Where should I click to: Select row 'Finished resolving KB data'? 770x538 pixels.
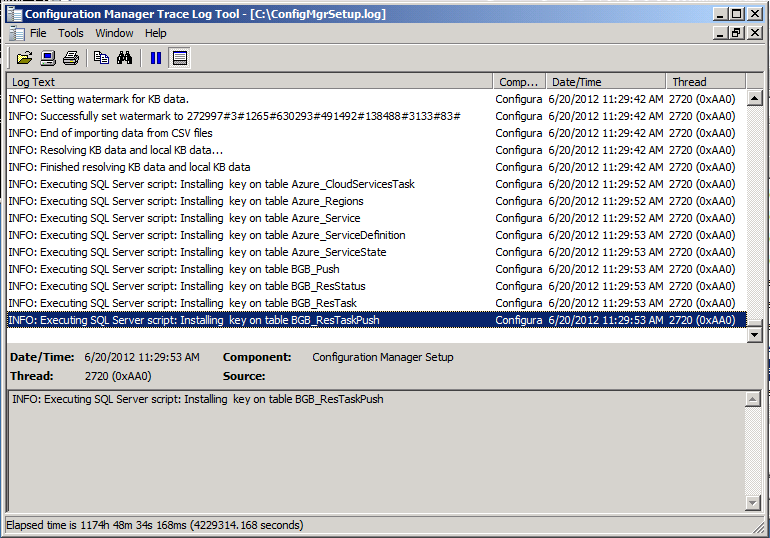[377, 167]
